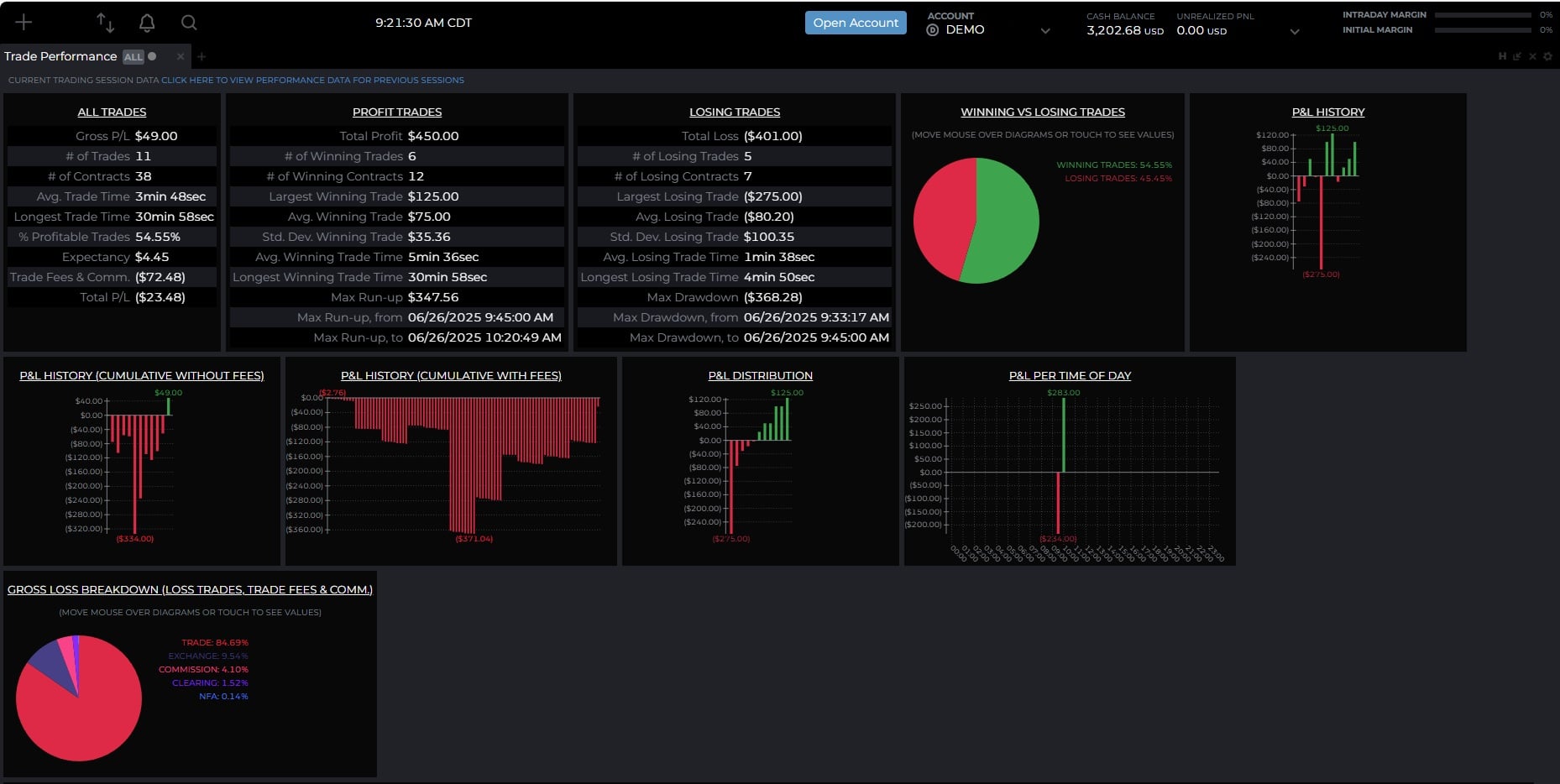Click the WINNING VS LOSING TRADES heading

(x=1043, y=112)
